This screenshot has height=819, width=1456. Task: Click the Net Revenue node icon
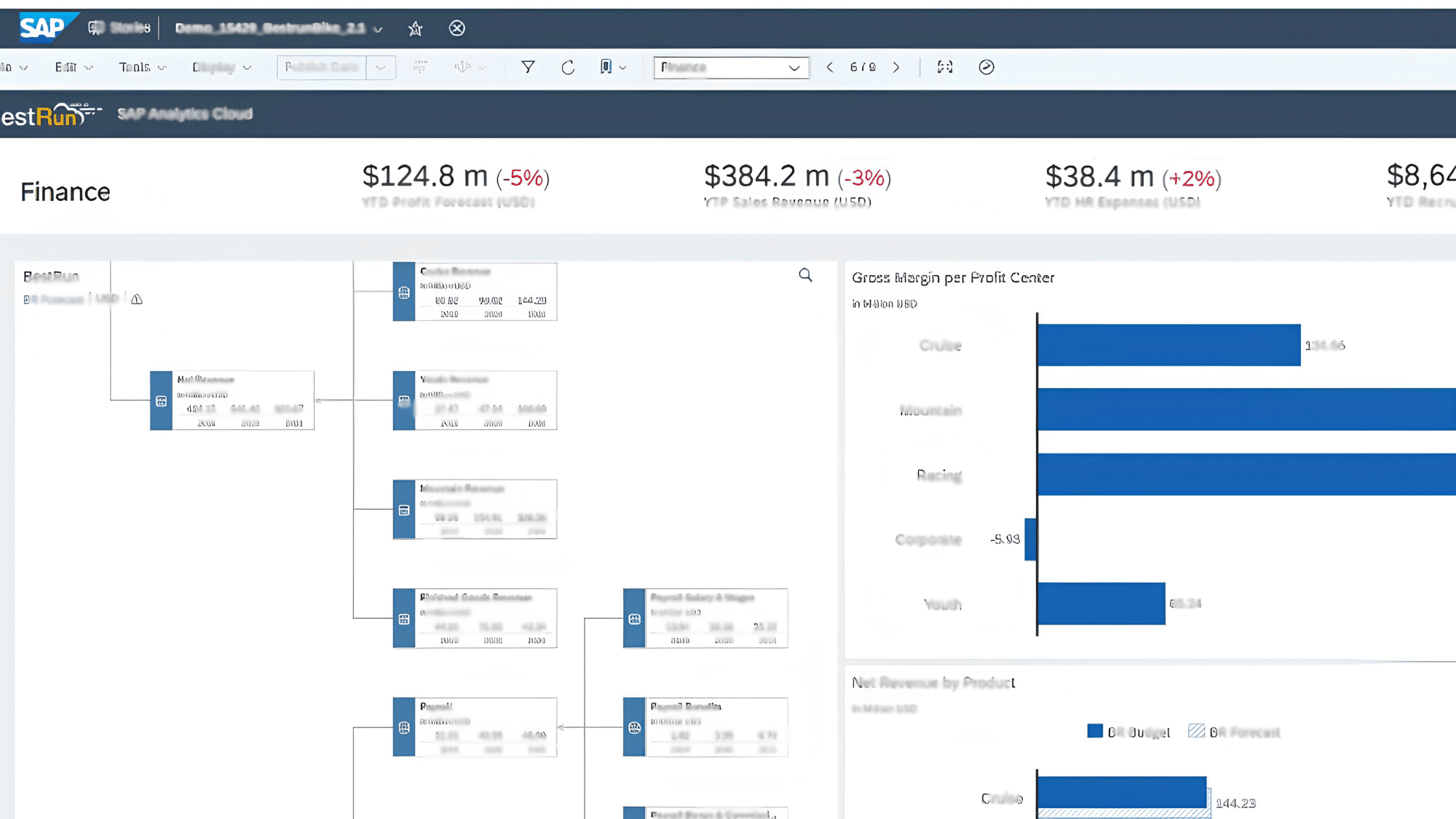(x=161, y=401)
